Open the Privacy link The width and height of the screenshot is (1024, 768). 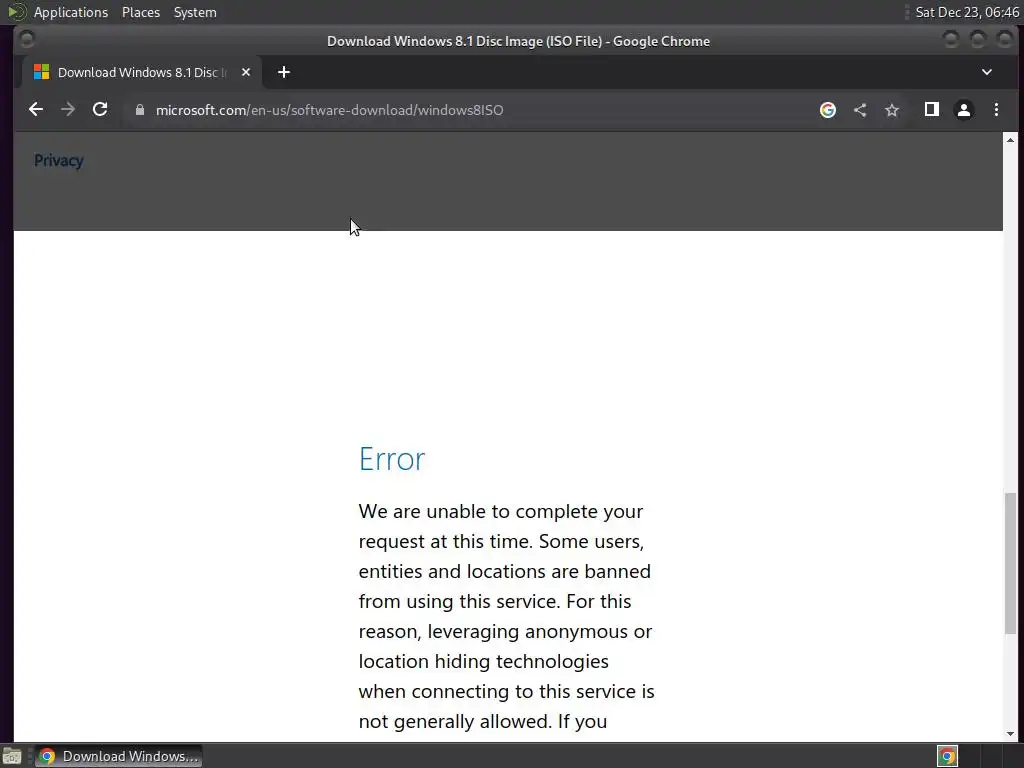(59, 161)
